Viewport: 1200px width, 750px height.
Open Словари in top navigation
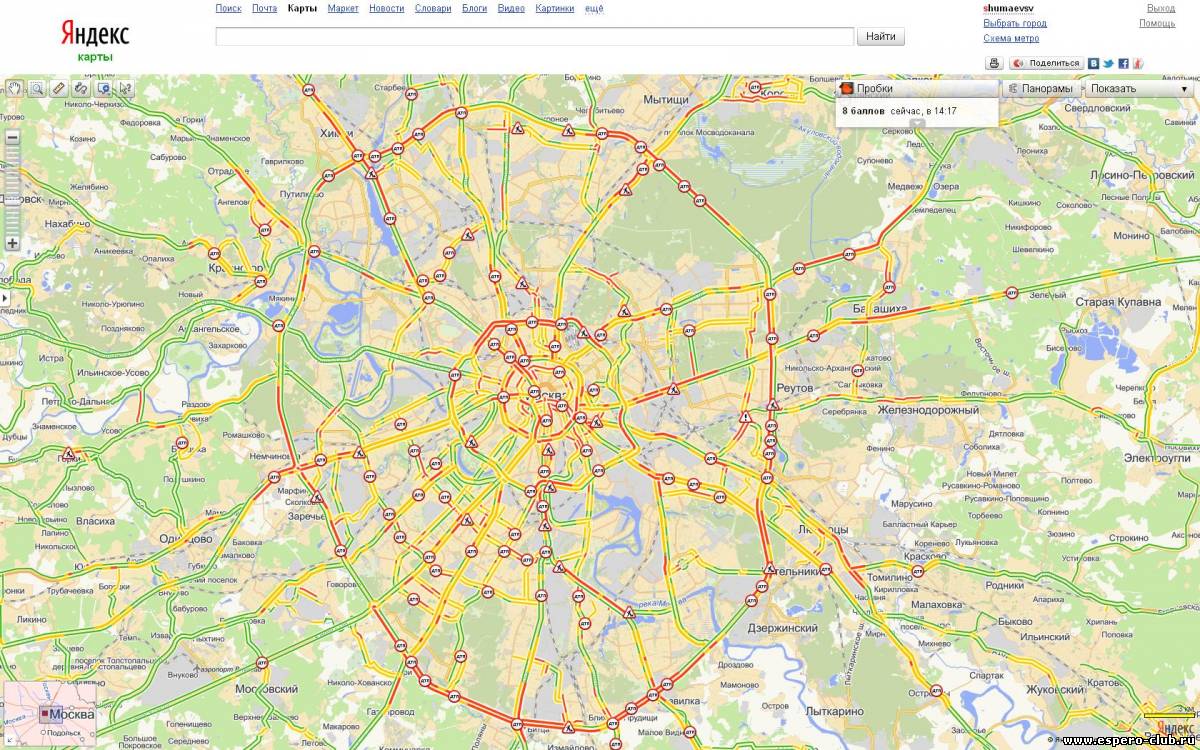[433, 8]
